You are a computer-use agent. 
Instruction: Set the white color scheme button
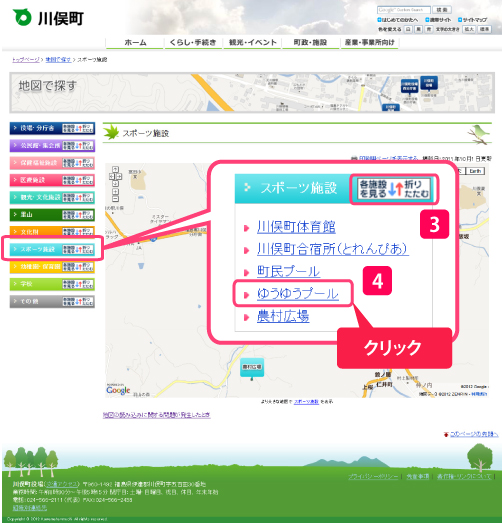[408, 29]
